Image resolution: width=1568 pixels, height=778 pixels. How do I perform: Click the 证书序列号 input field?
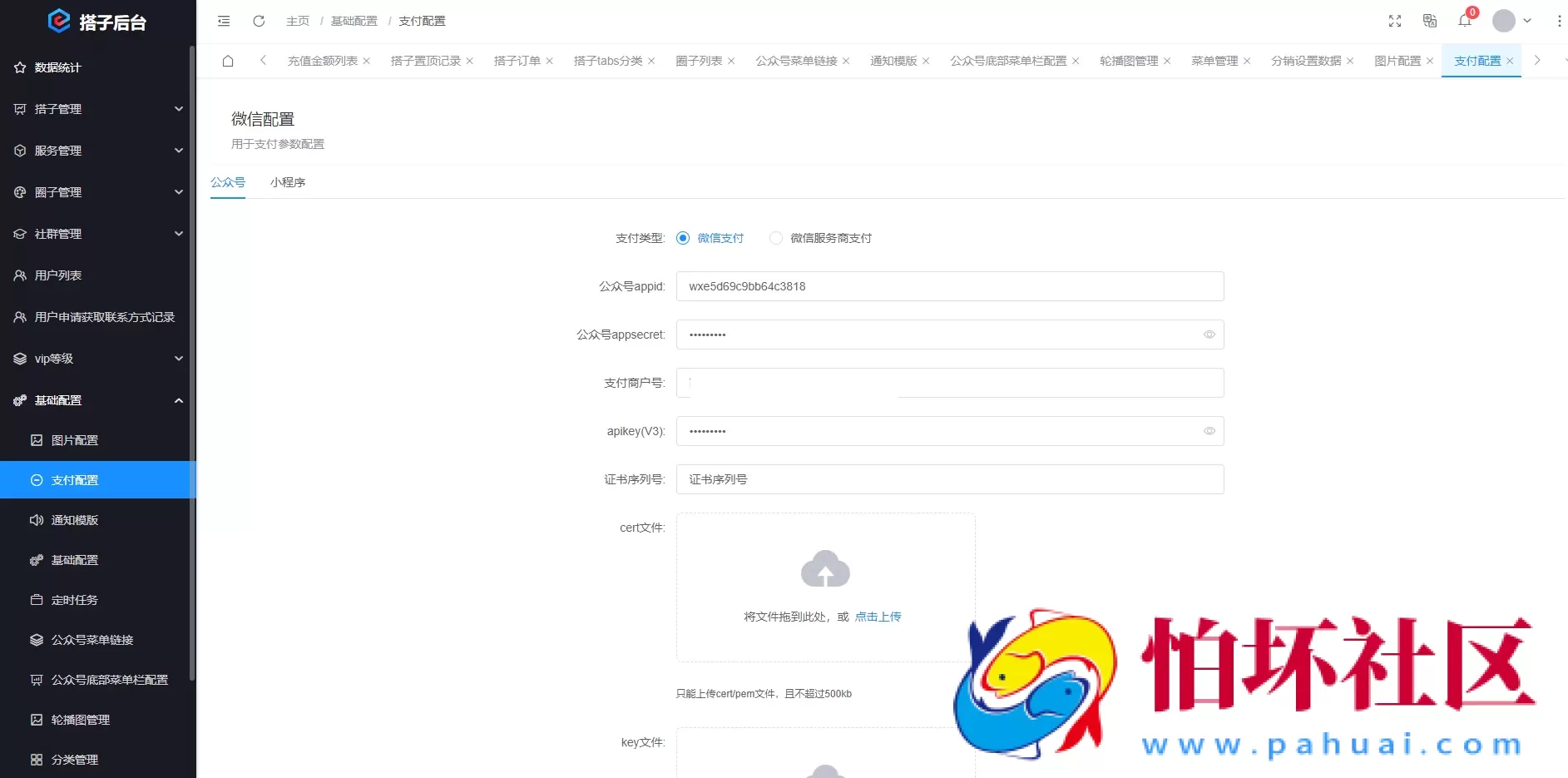[948, 479]
